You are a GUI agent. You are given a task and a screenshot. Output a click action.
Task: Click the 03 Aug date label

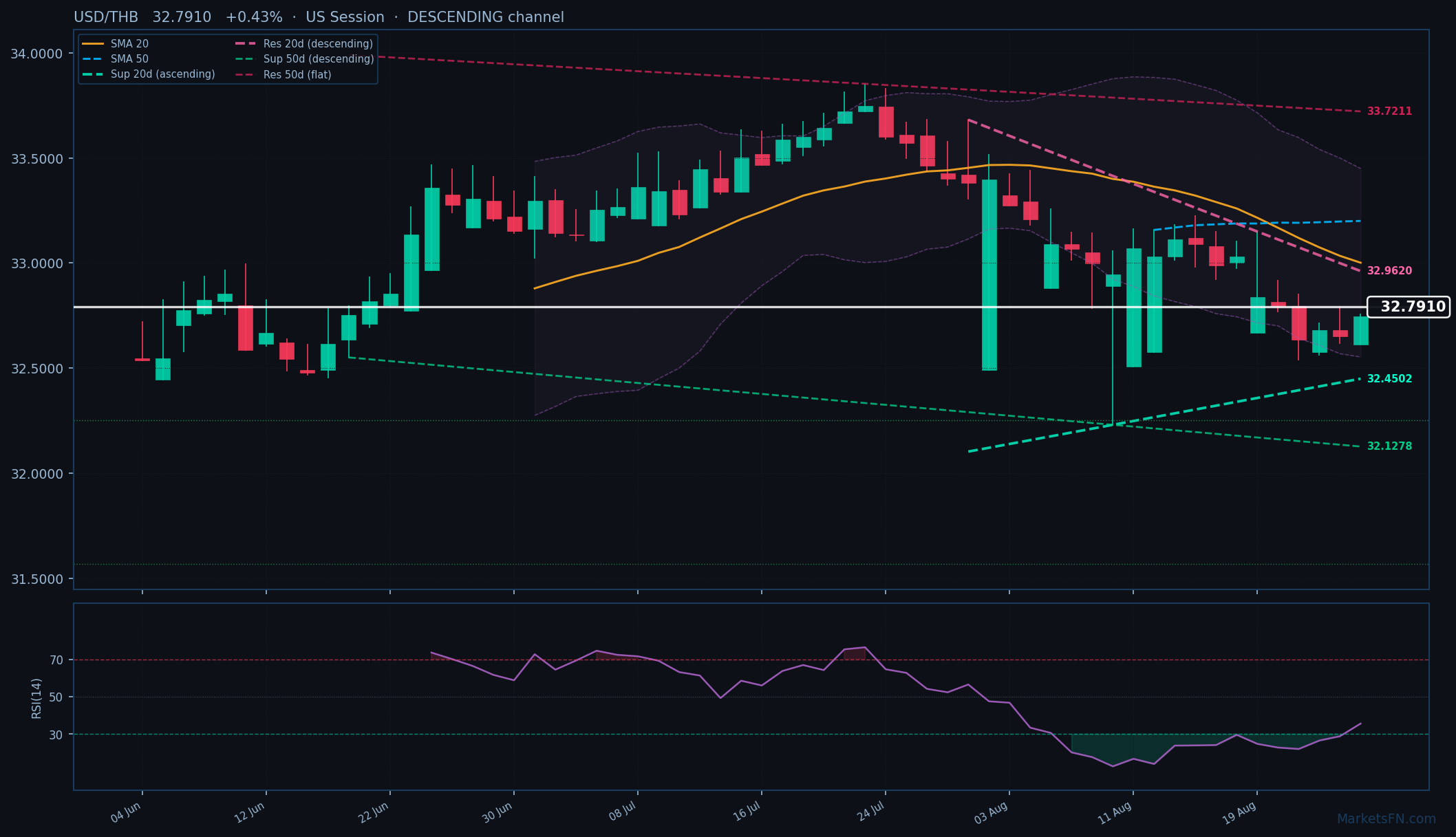tap(992, 813)
